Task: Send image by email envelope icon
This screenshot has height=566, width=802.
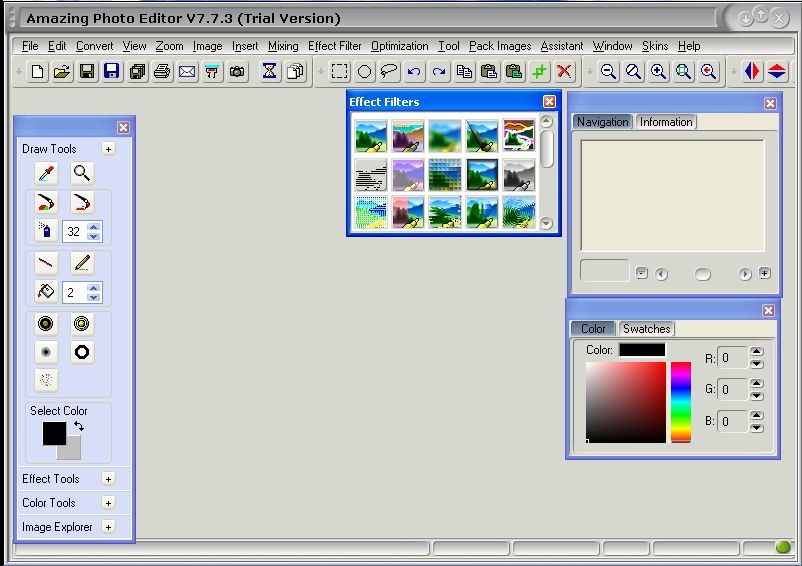Action: (187, 72)
